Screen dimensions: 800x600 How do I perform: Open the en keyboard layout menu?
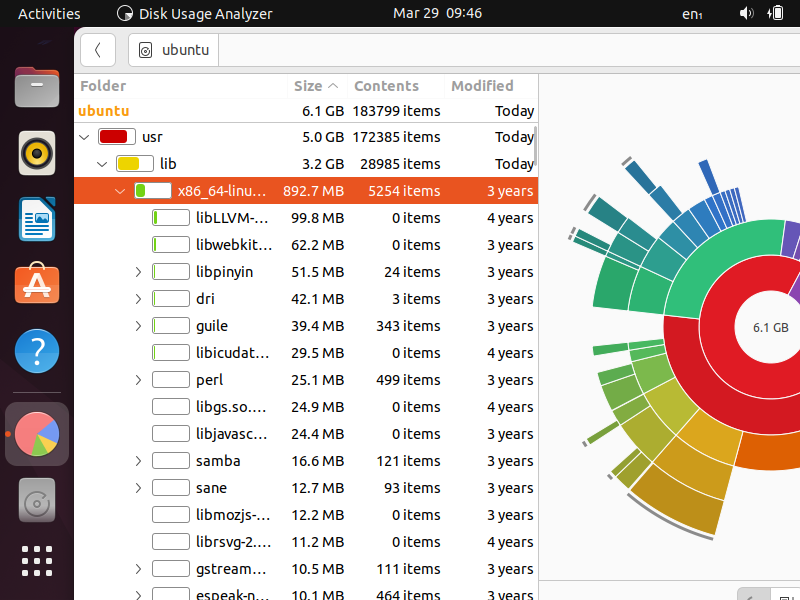(x=692, y=14)
